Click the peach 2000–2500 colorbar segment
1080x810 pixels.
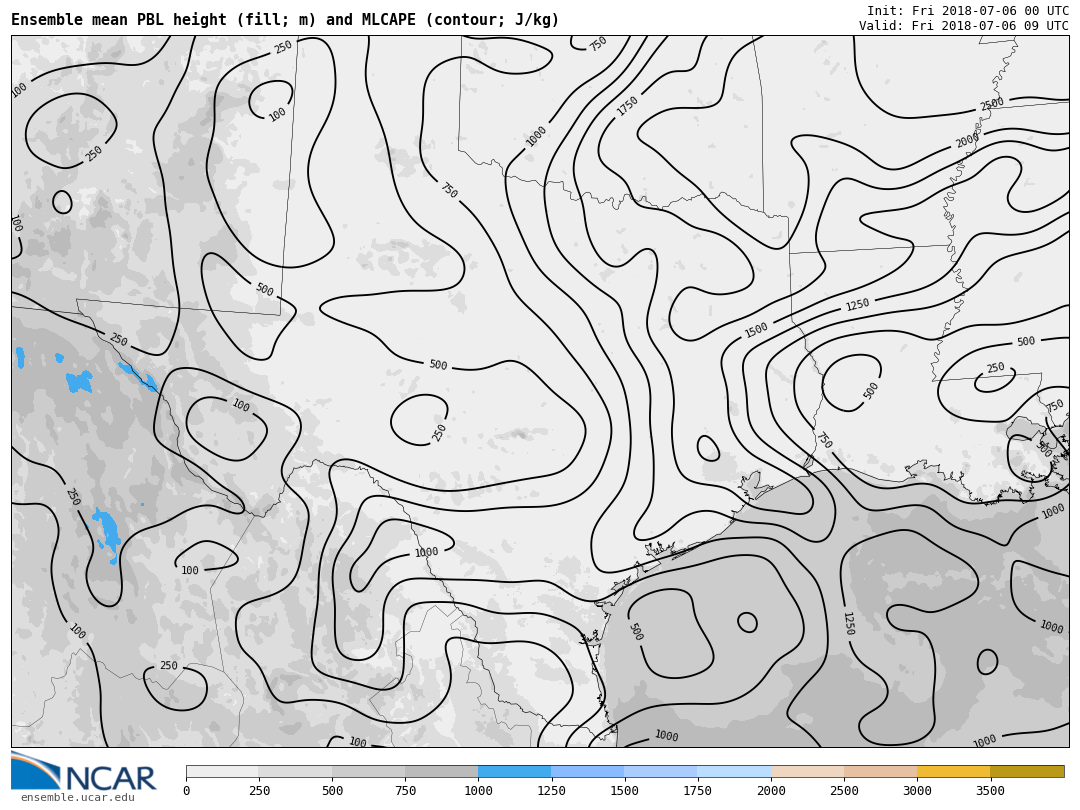click(807, 772)
